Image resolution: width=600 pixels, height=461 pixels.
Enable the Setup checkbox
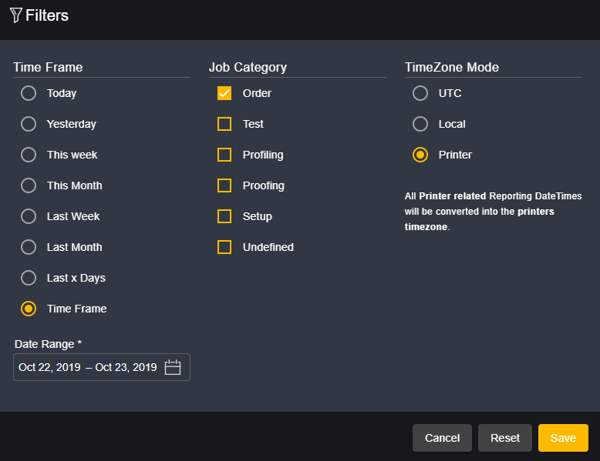pos(225,216)
